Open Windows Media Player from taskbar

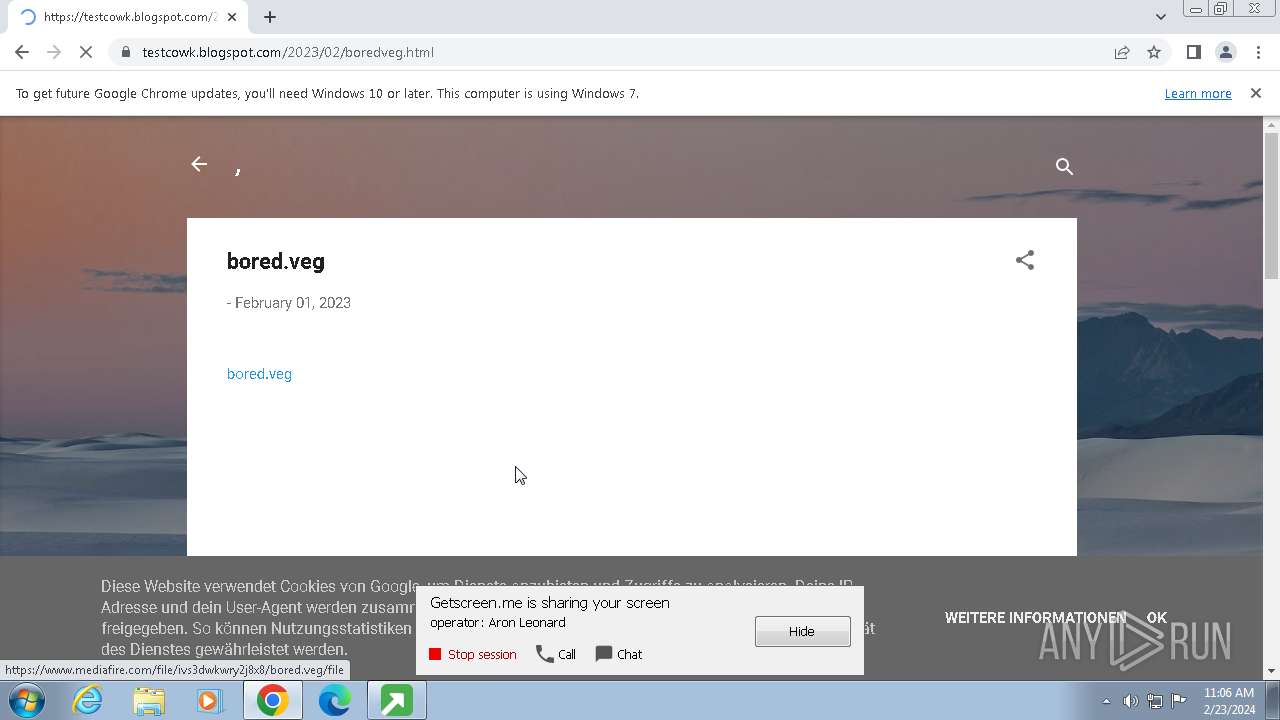210,701
